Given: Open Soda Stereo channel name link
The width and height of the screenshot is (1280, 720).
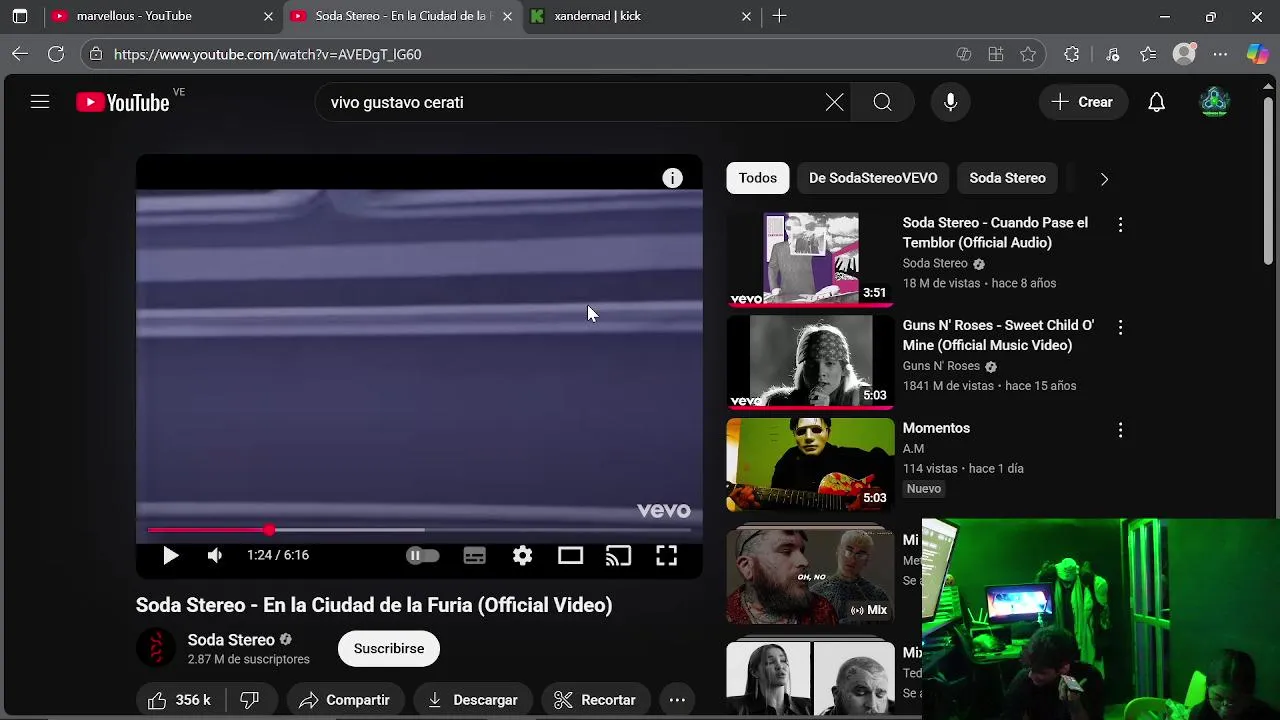Looking at the screenshot, I should pos(231,640).
